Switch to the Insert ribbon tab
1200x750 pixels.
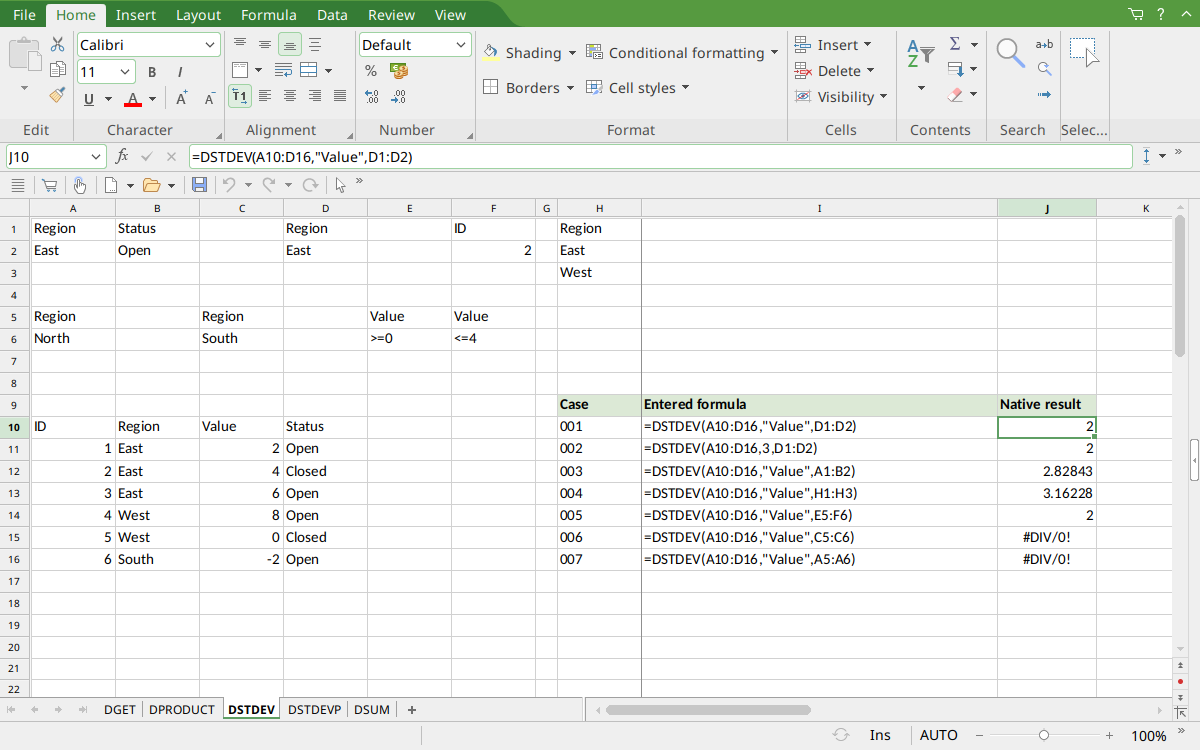(135, 15)
